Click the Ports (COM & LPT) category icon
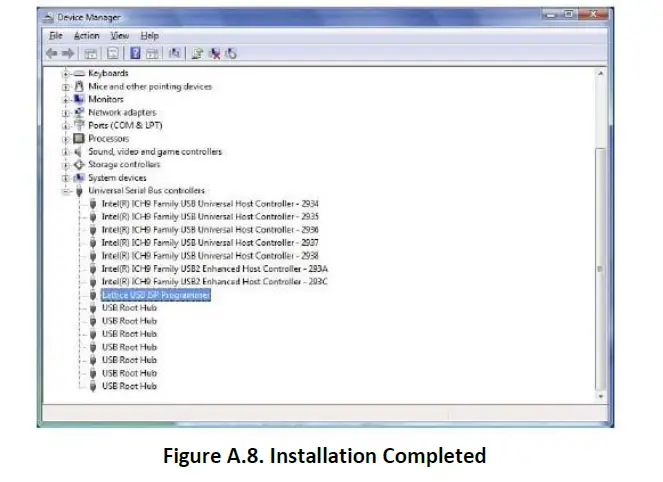 (79, 125)
